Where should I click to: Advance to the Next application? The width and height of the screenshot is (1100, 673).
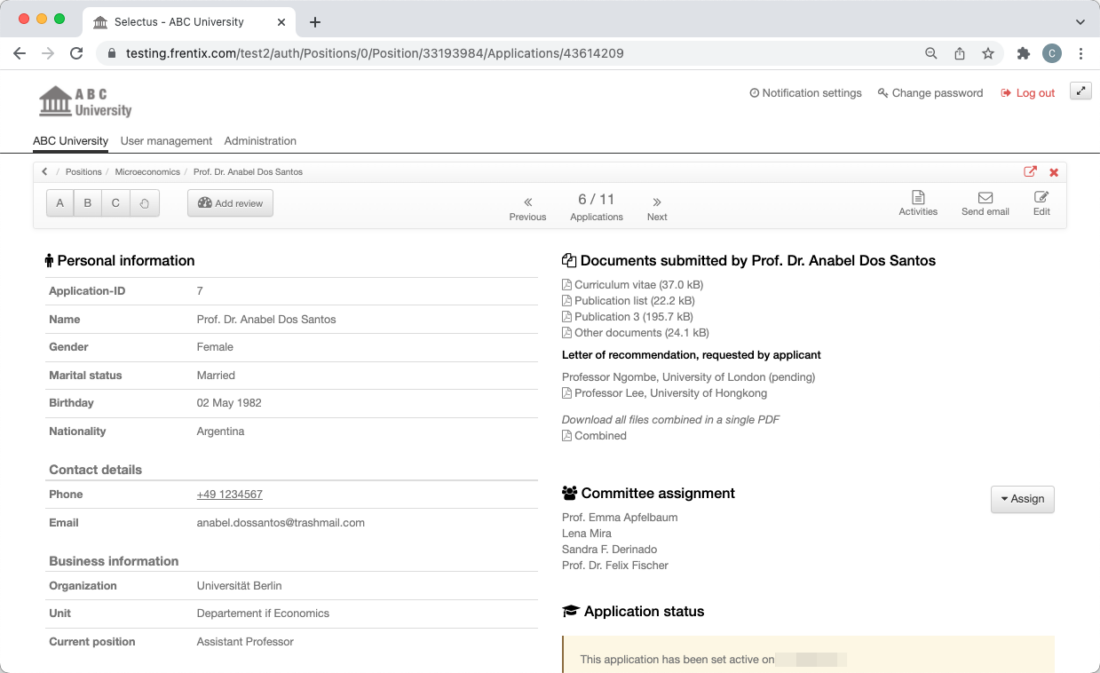[656, 207]
